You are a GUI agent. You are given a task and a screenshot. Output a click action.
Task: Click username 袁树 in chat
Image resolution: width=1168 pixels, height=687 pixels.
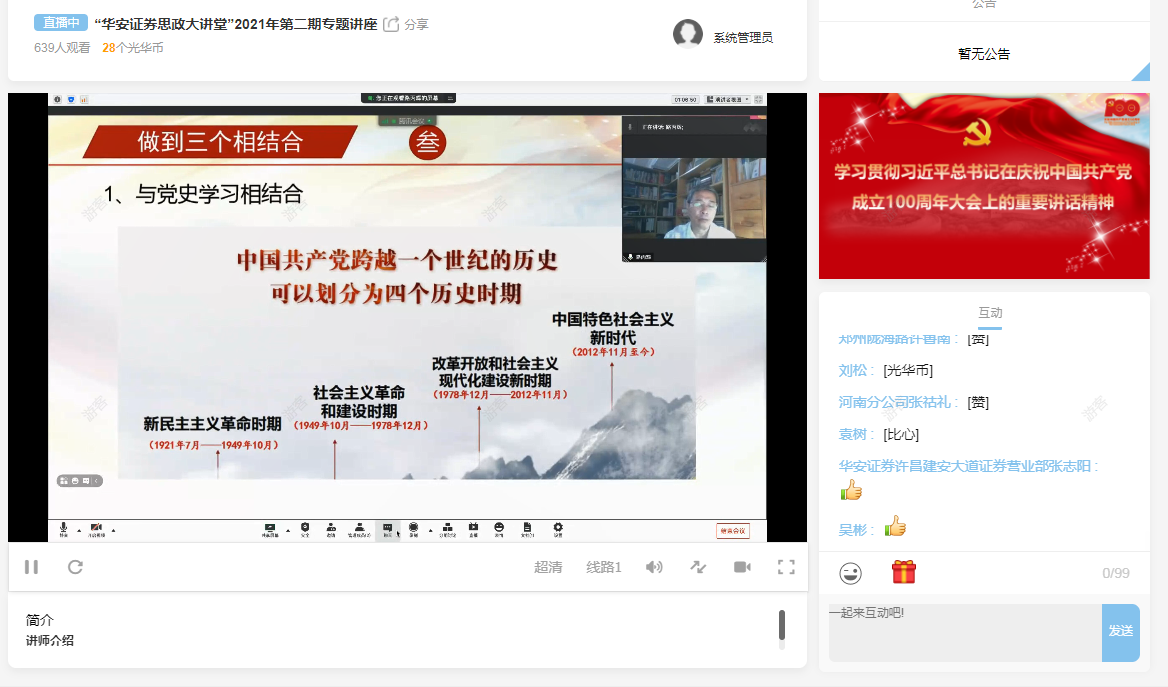click(x=853, y=434)
